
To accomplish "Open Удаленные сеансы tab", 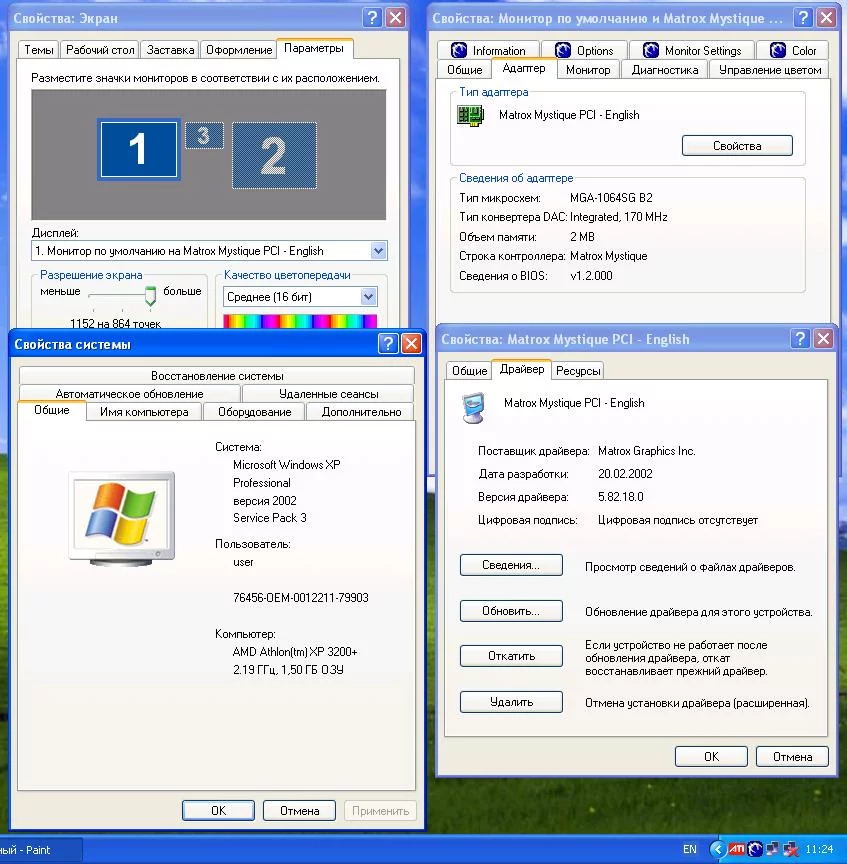I will [x=328, y=394].
